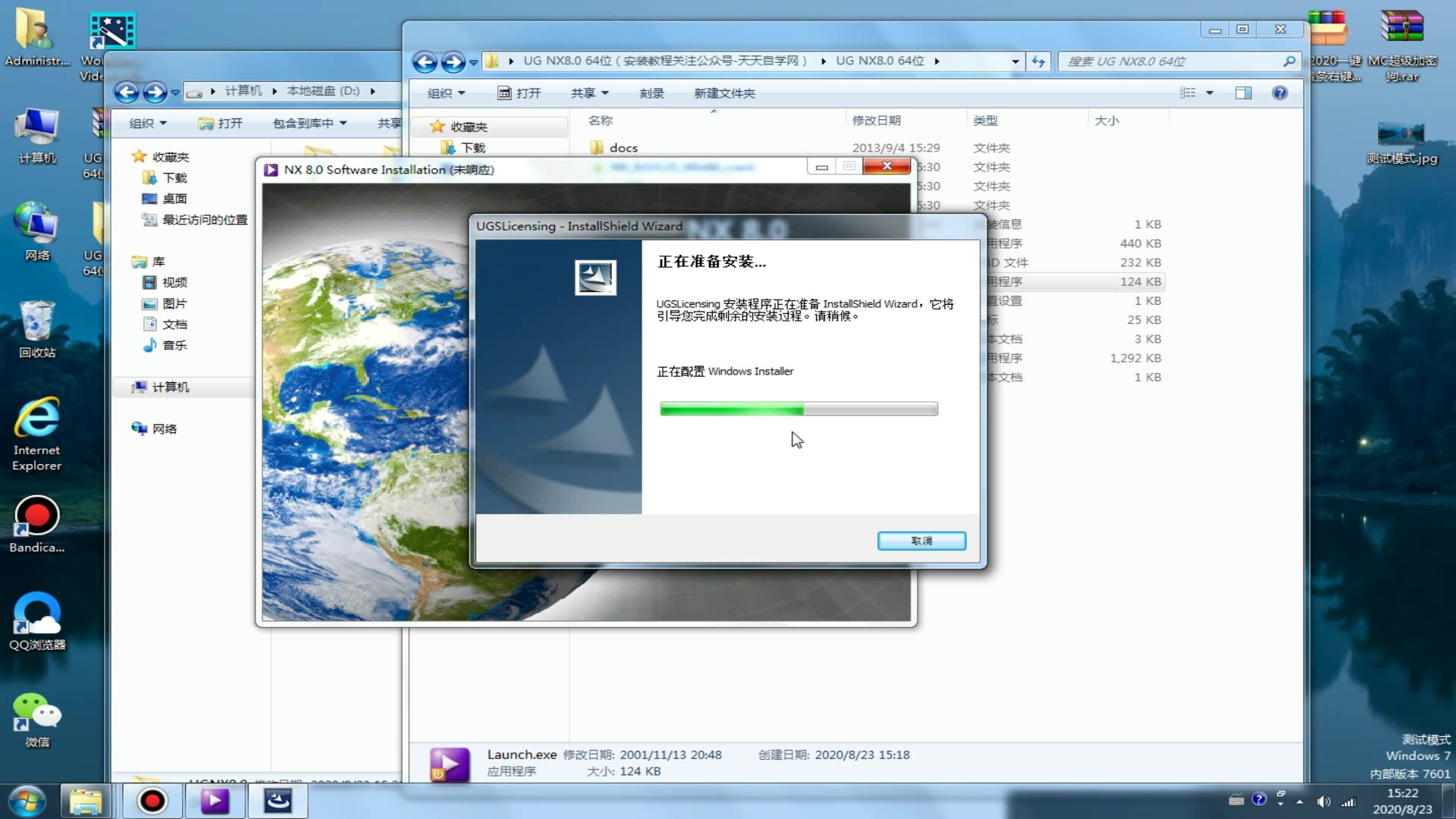Go forward in UG NX8.0 explorer window

(453, 61)
